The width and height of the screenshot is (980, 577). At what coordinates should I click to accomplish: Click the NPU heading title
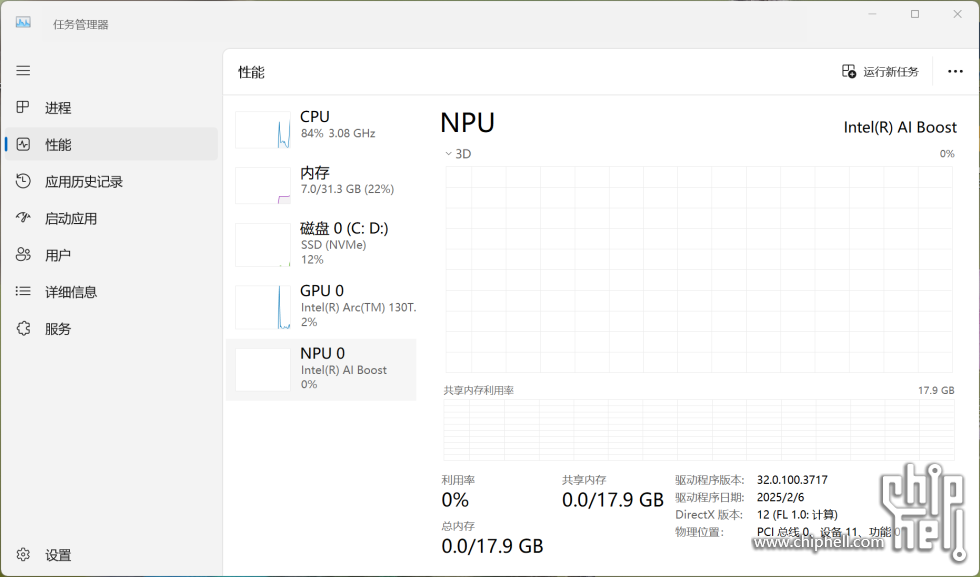point(468,123)
